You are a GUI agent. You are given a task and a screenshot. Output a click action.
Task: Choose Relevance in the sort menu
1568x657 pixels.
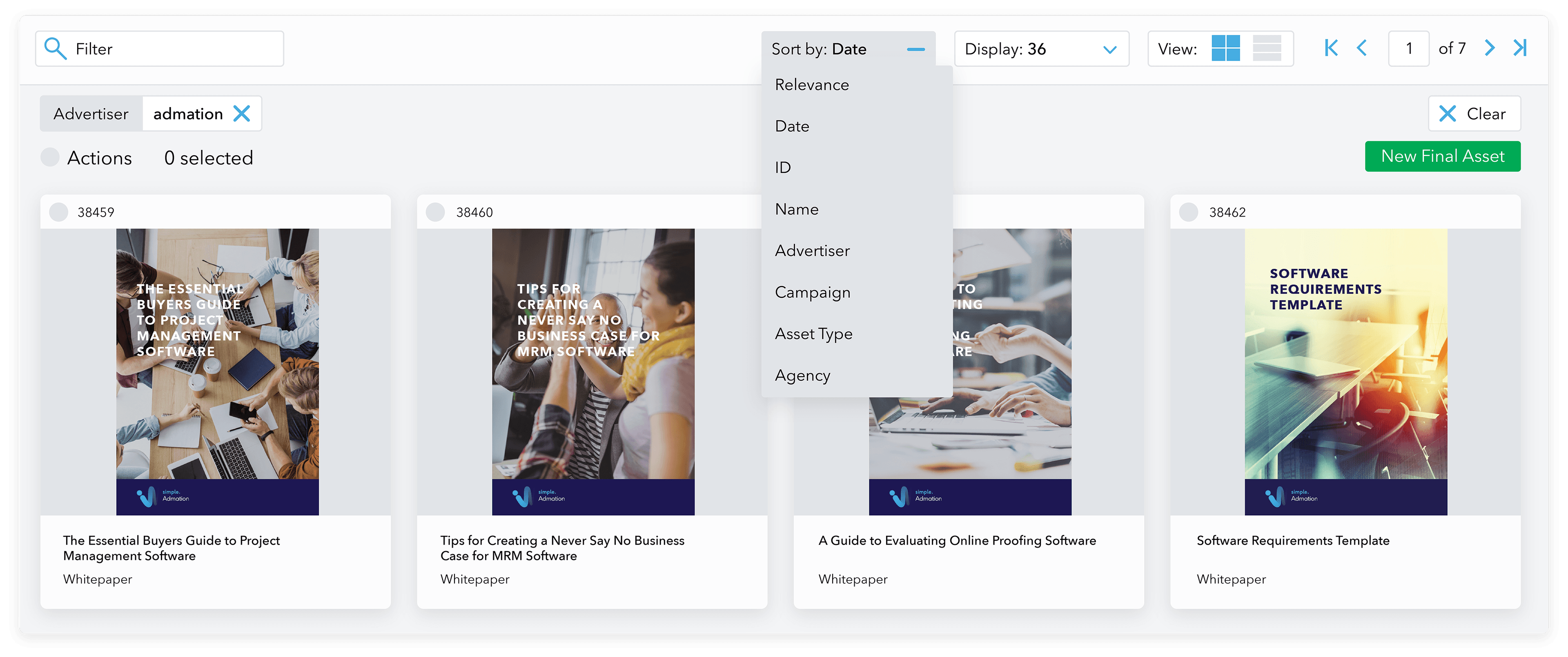(811, 85)
